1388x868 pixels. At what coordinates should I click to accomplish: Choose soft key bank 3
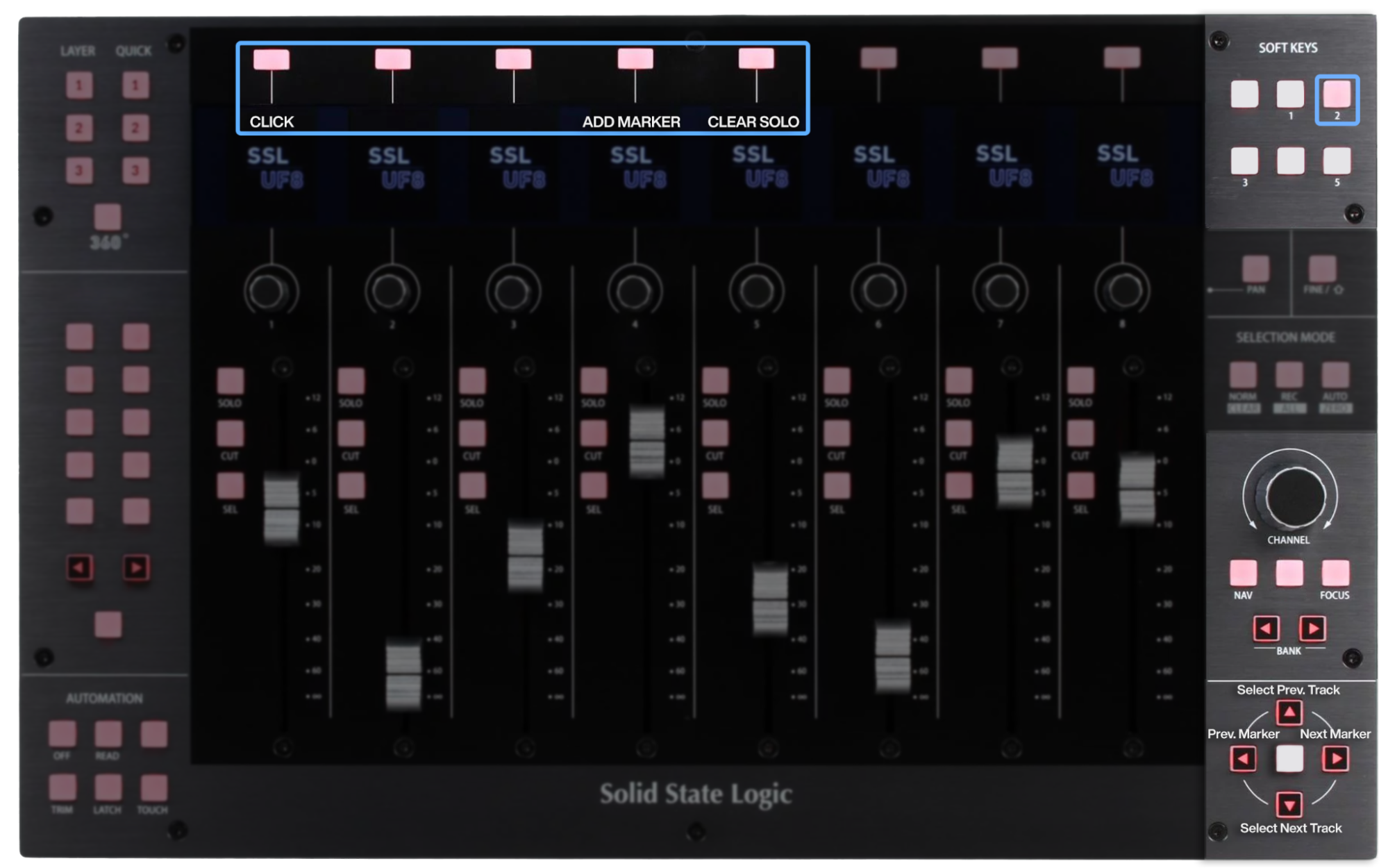tap(1244, 160)
